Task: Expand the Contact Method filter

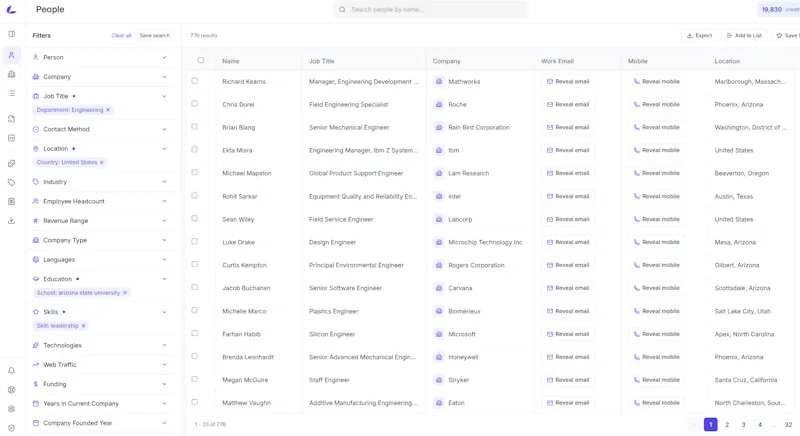Action: pyautogui.click(x=100, y=130)
